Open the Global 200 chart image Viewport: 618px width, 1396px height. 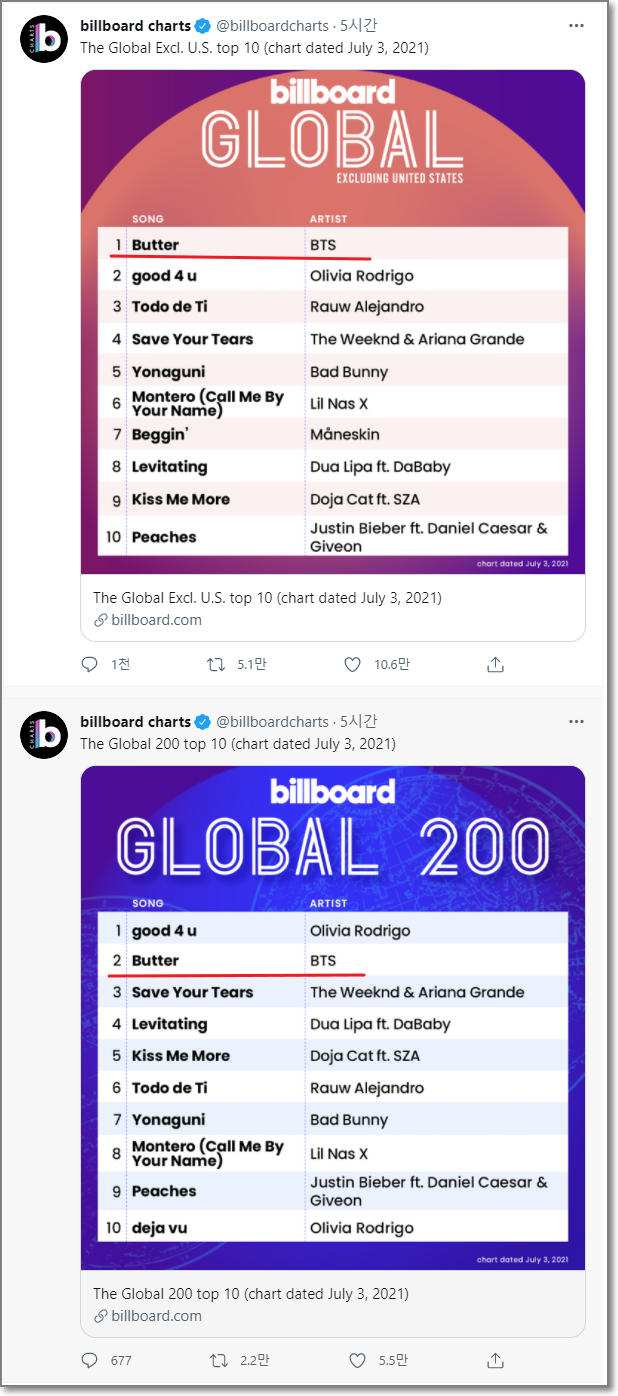coord(333,1016)
